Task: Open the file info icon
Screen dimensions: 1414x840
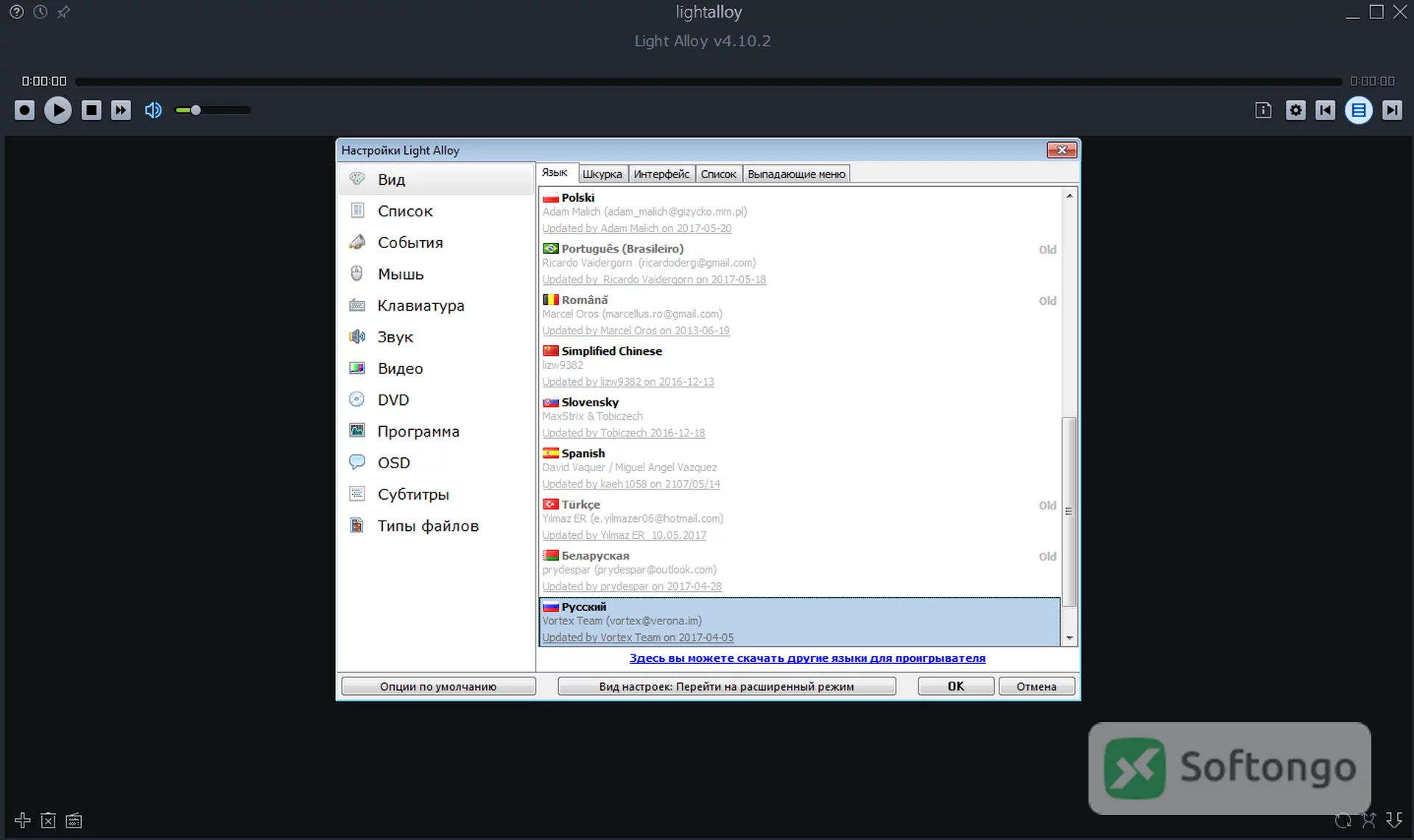Action: click(x=1263, y=110)
